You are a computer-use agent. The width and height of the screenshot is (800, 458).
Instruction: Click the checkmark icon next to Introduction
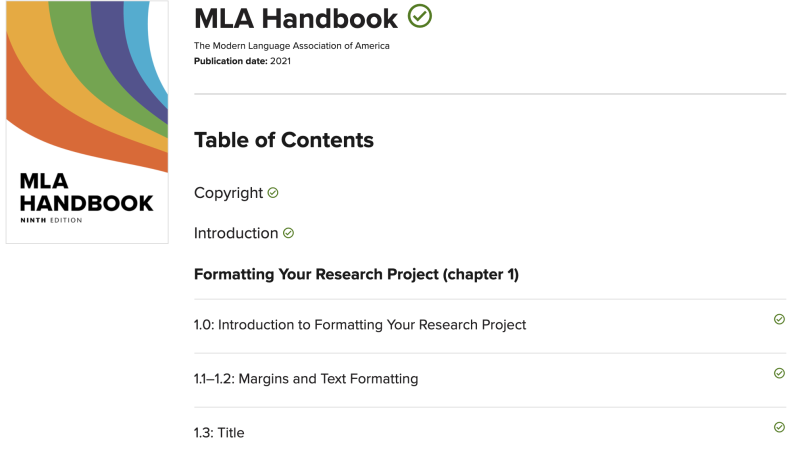point(289,233)
